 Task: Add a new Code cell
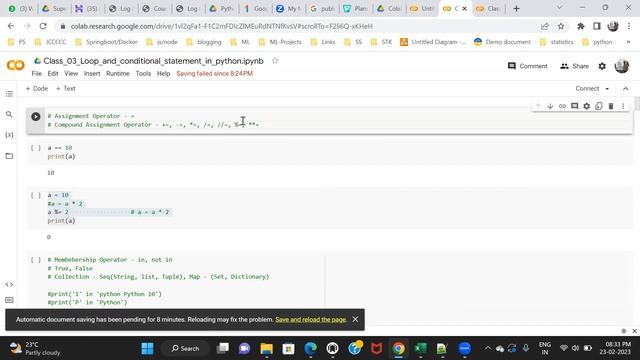pyautogui.click(x=37, y=89)
